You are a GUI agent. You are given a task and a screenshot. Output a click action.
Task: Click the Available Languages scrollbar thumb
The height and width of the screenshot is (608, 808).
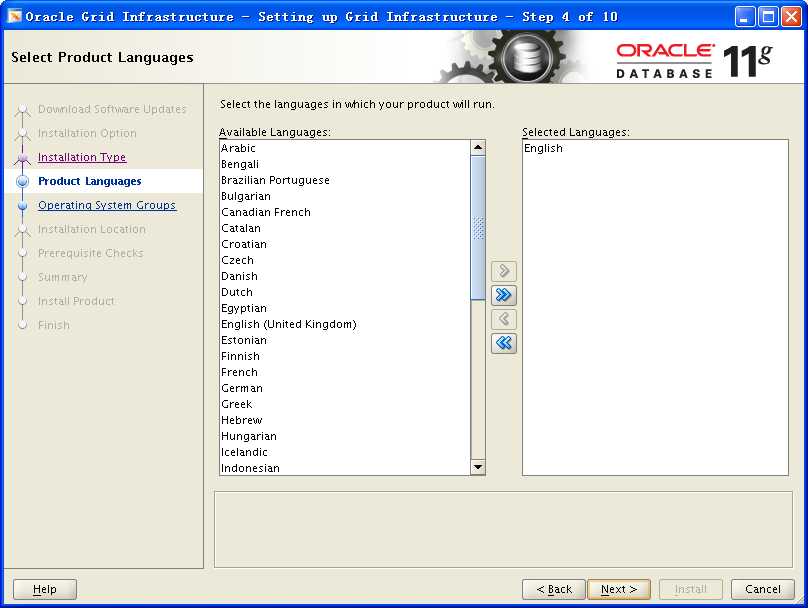(x=478, y=228)
